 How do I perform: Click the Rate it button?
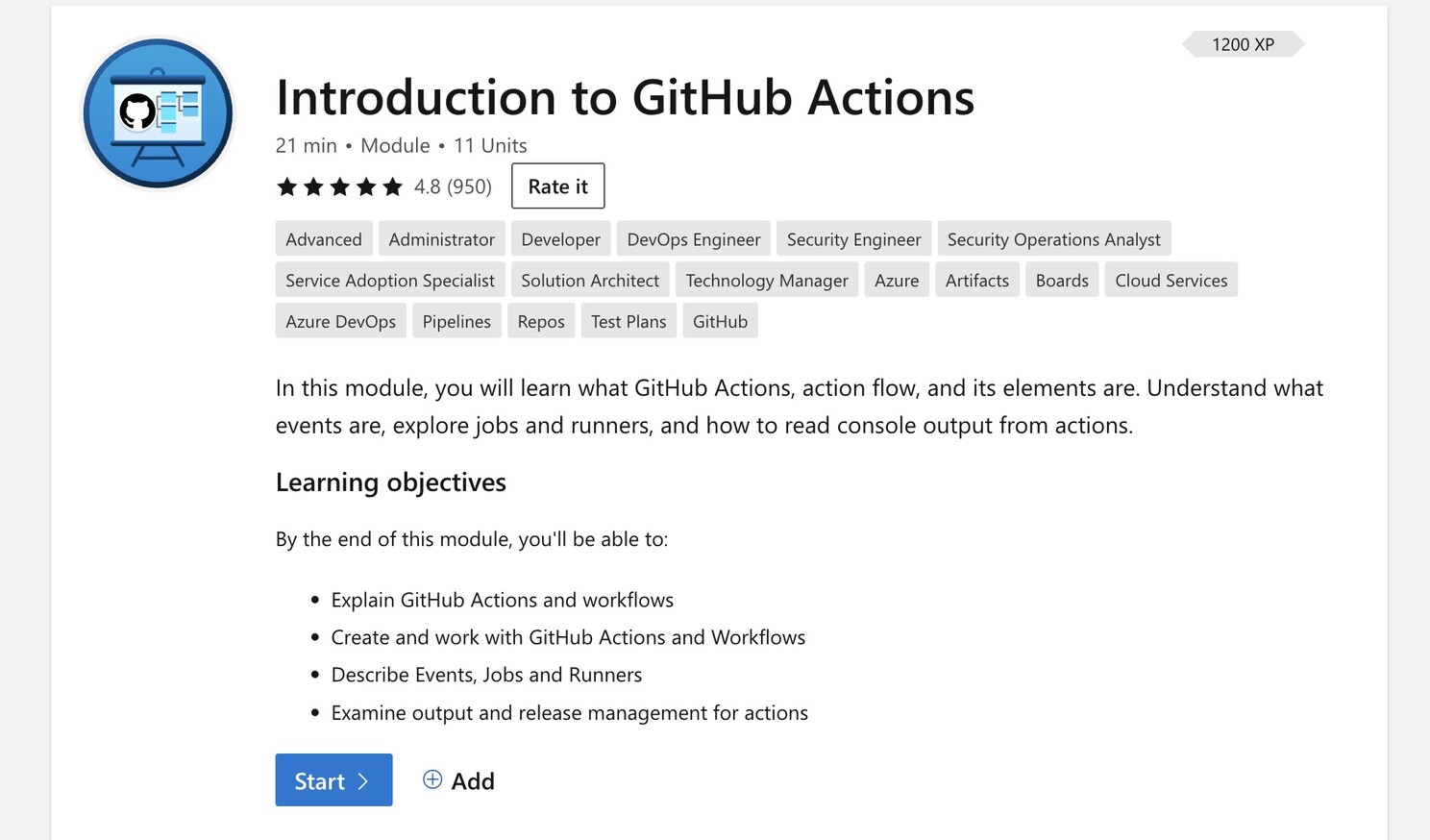tap(557, 186)
